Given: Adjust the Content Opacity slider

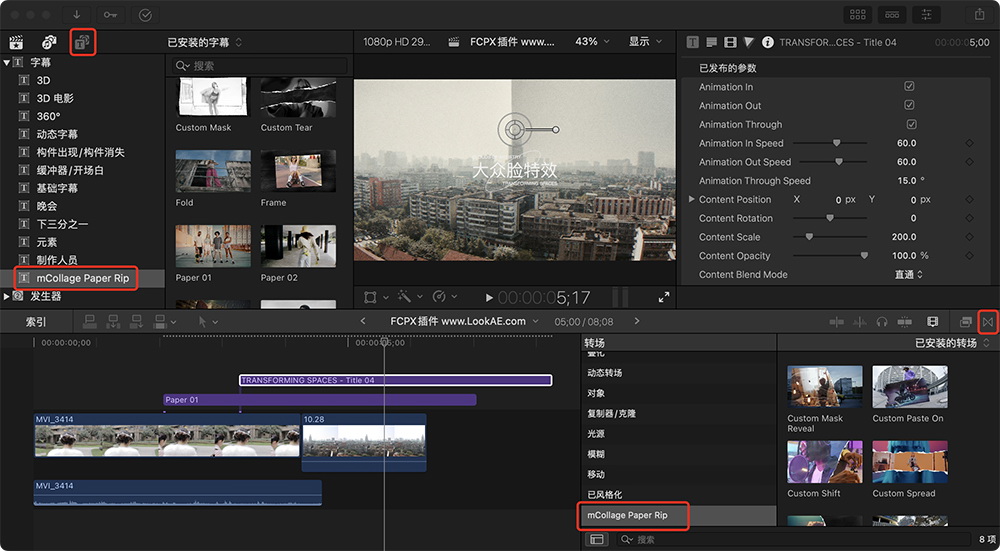Looking at the screenshot, I should pos(864,256).
